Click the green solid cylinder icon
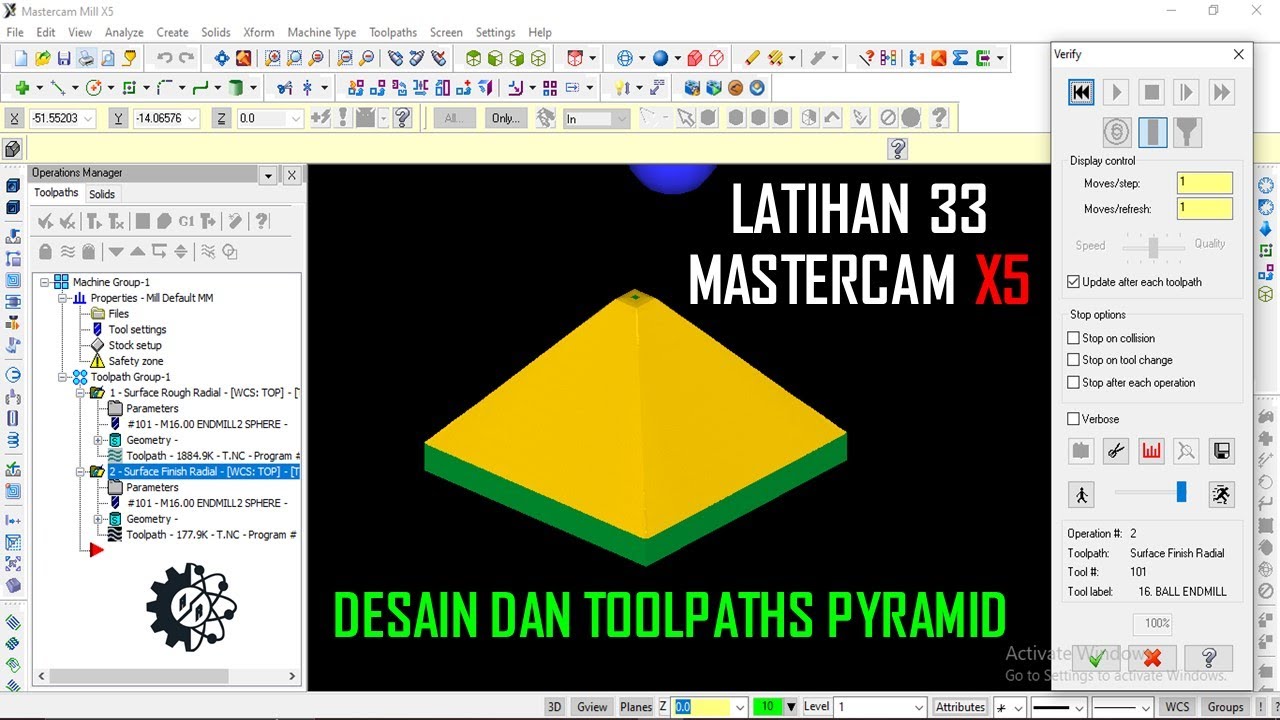Viewport: 1280px width, 720px height. 236,88
